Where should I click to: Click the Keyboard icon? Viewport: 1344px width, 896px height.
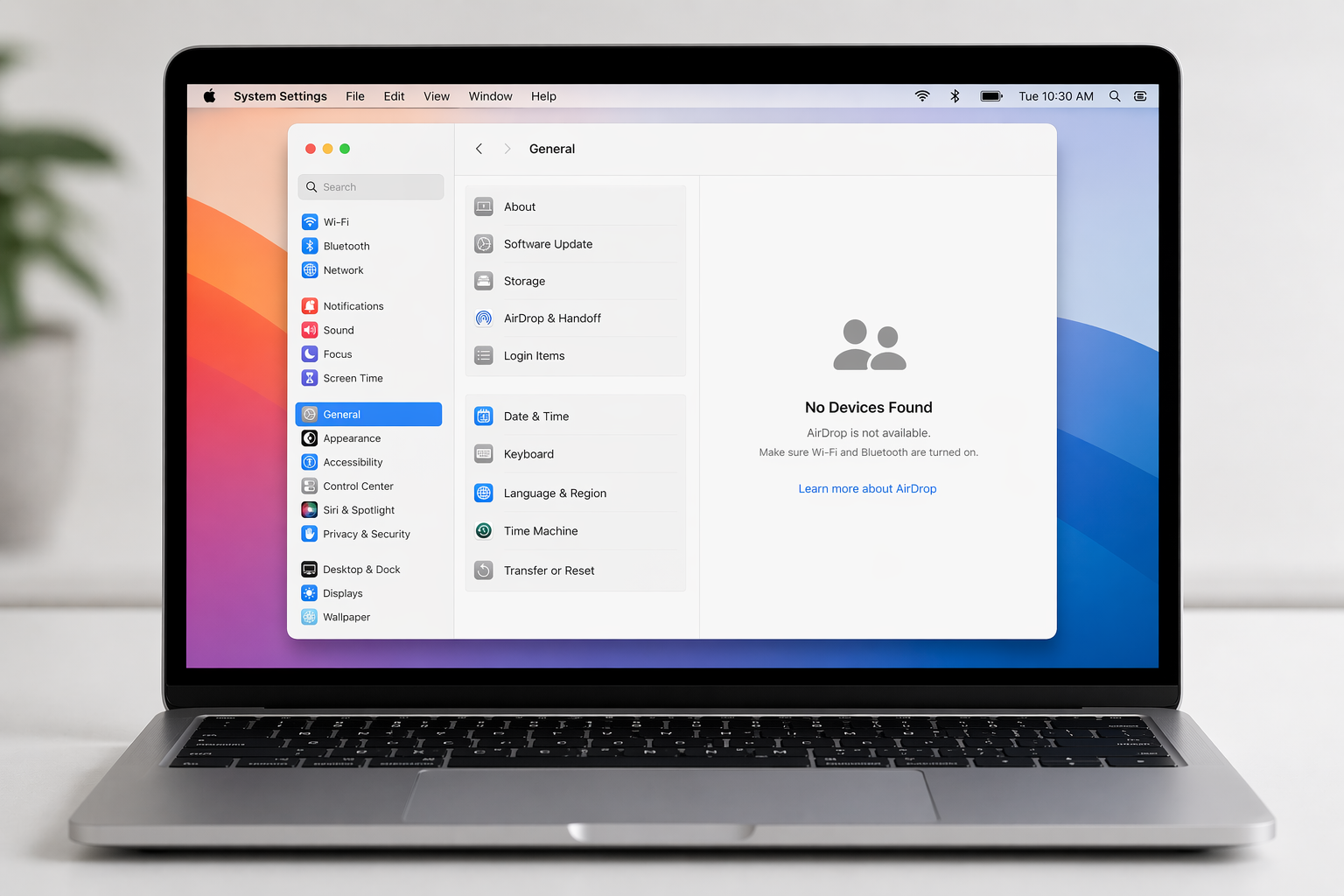point(484,454)
